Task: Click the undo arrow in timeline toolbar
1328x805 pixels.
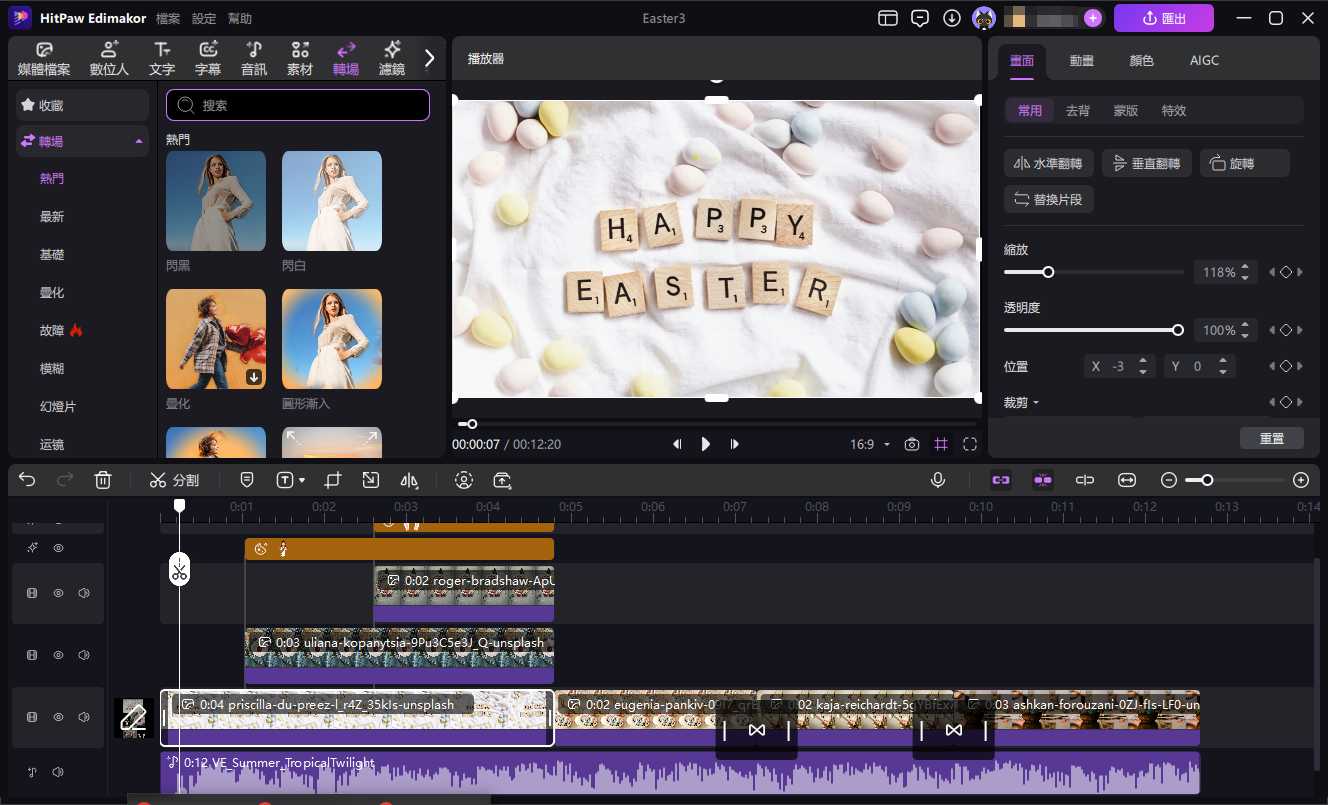Action: (x=27, y=480)
